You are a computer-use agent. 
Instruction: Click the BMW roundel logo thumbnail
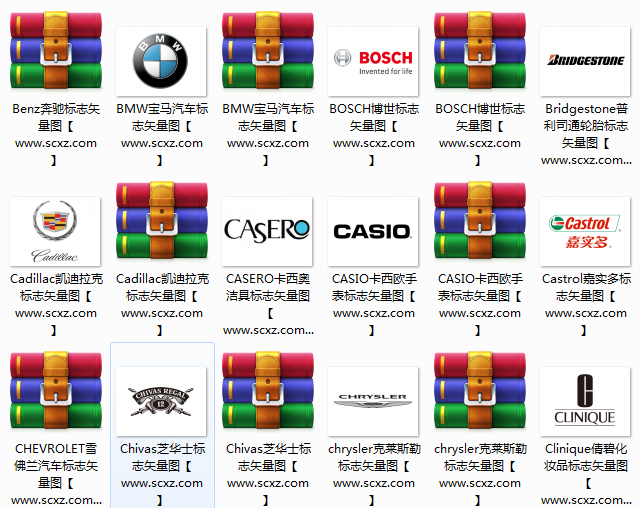pos(161,60)
